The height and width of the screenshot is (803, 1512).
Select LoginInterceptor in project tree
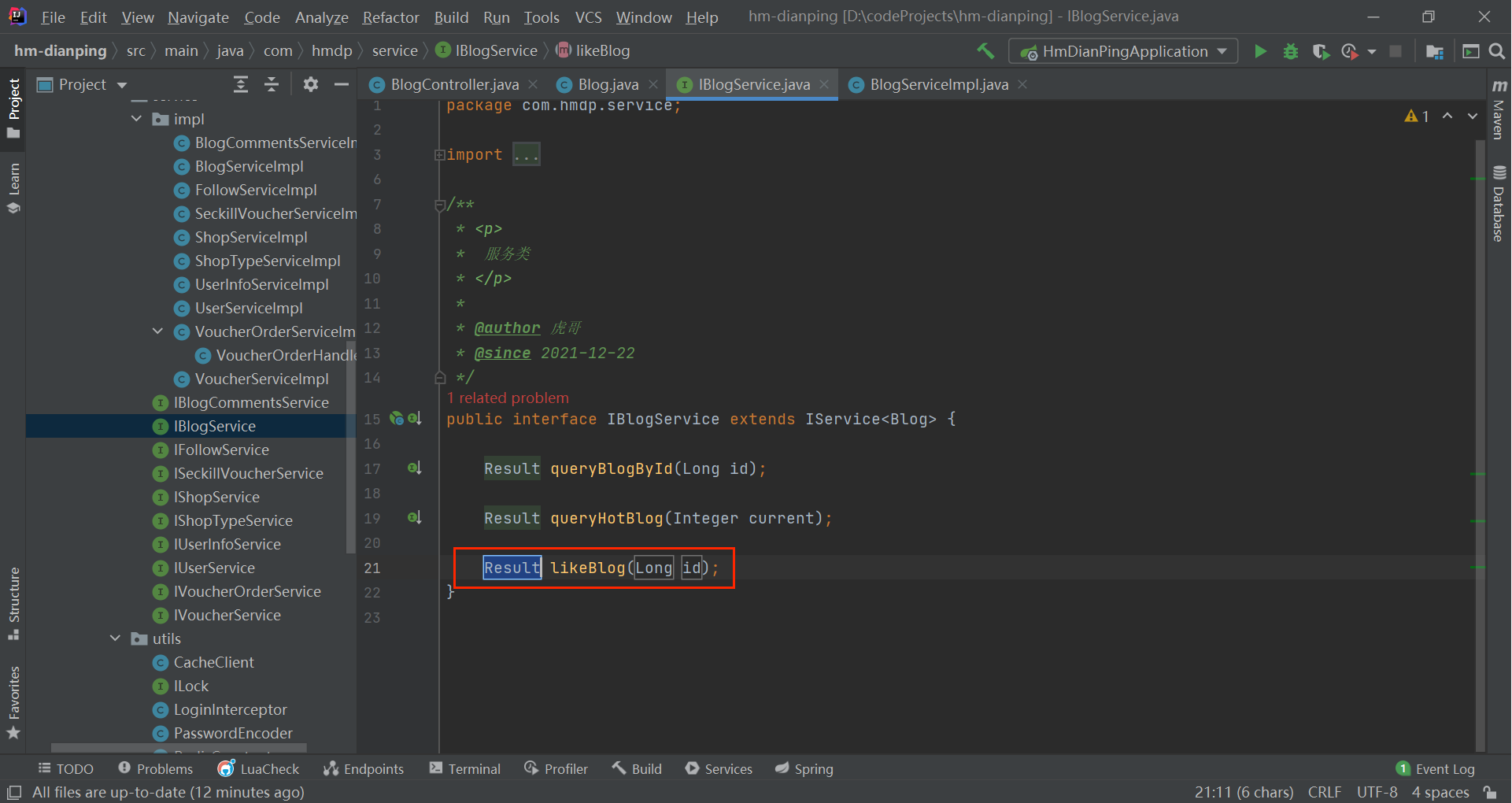(x=230, y=709)
